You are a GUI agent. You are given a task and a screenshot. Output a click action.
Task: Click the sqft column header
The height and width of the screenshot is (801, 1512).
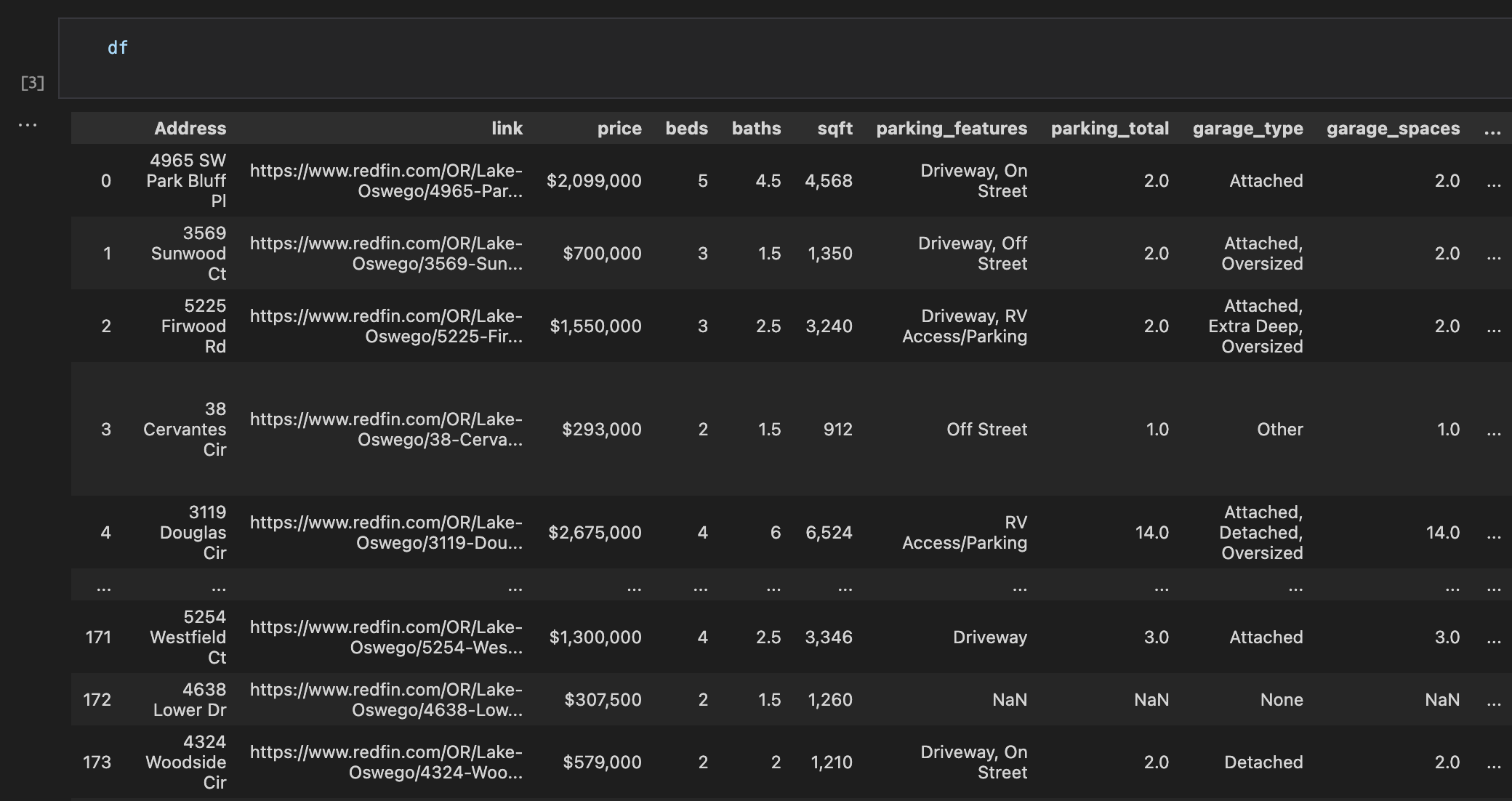[x=835, y=128]
